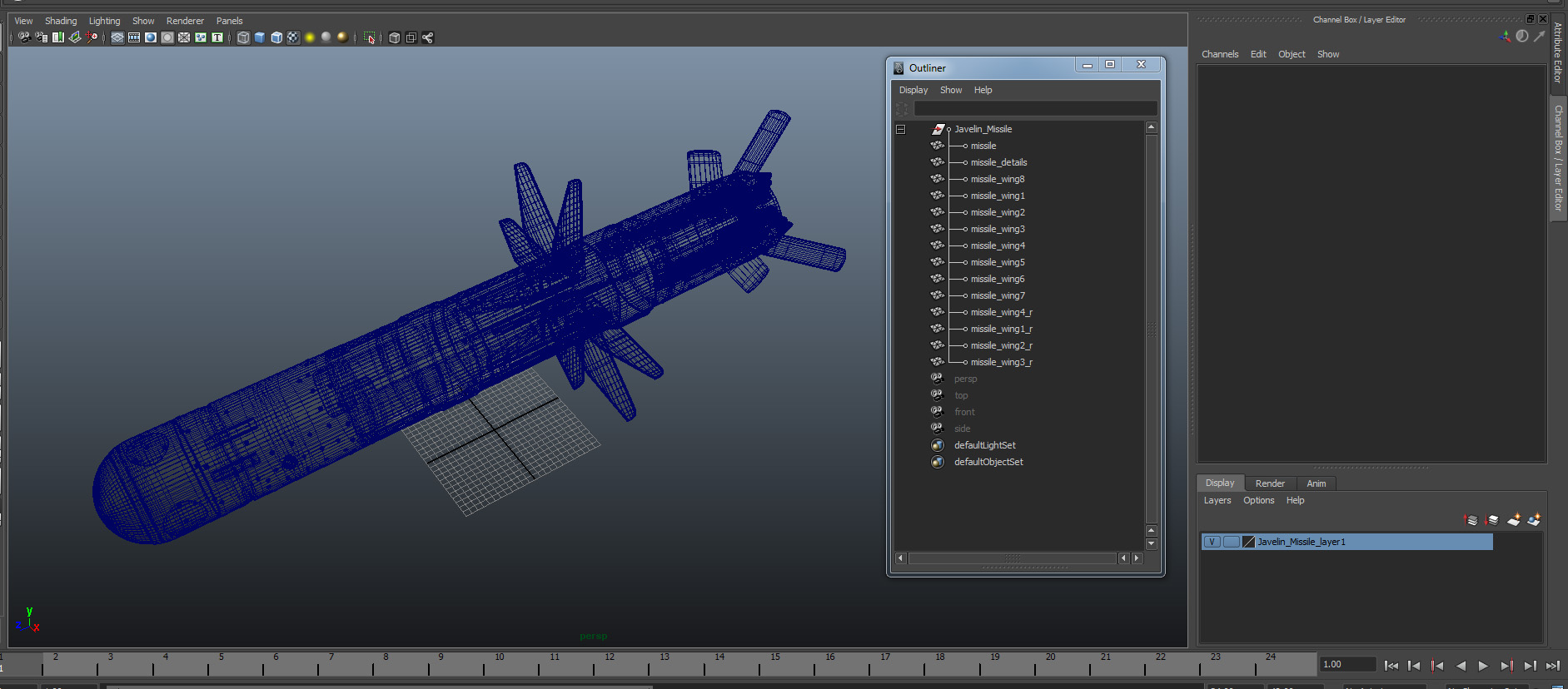Toggle the Gate Mask icon
The image size is (1568, 689).
[x=167, y=37]
